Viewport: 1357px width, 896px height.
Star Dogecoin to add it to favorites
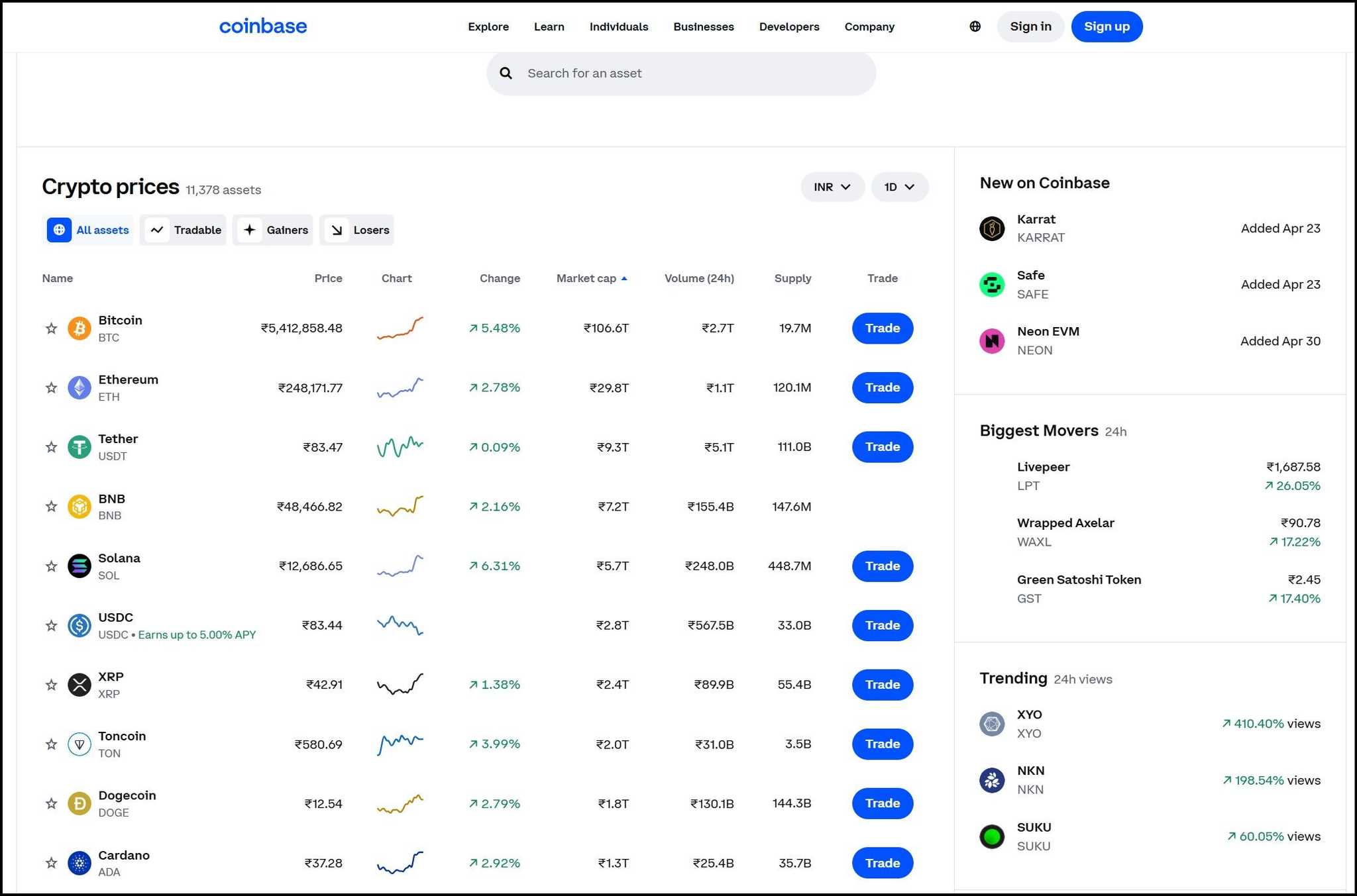click(x=51, y=803)
